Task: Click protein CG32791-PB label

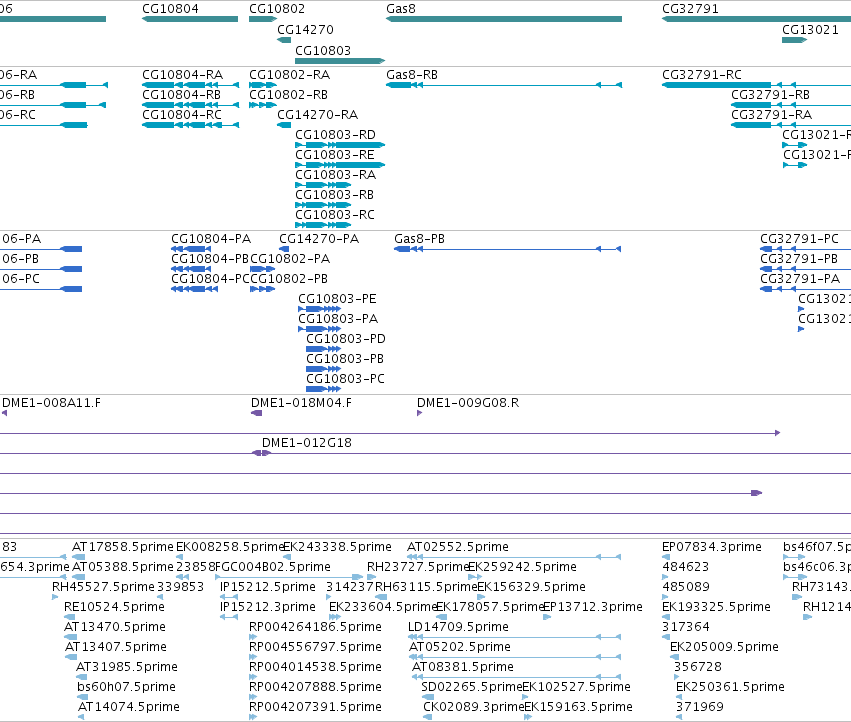Action: 799,259
